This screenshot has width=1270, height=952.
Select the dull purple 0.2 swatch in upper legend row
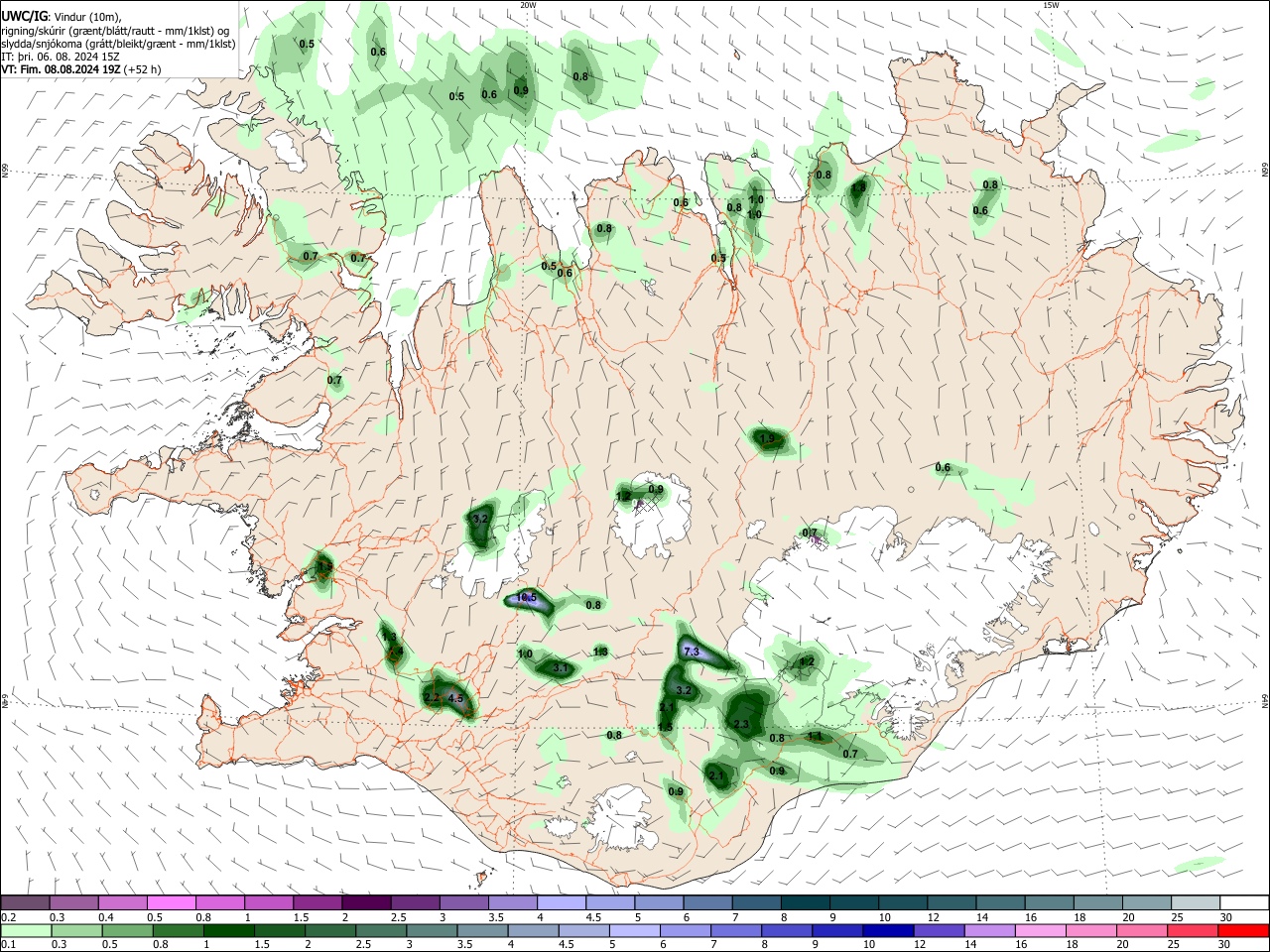[25, 902]
